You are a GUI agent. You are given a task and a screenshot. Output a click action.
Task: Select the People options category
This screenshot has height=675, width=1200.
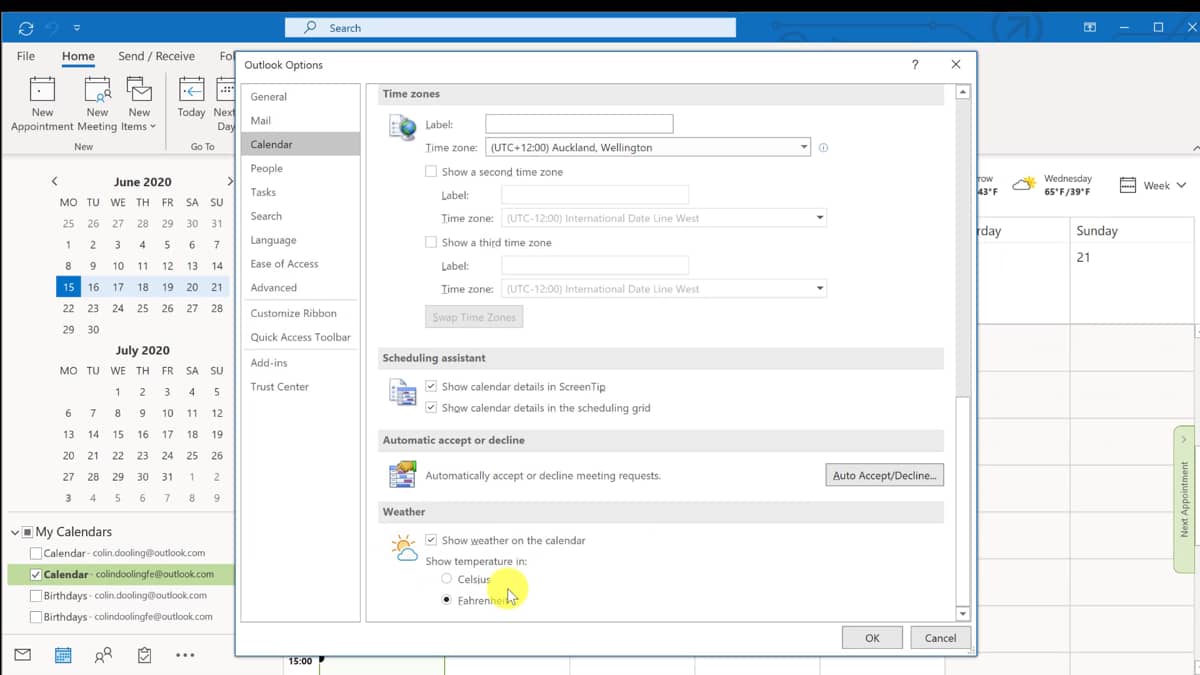300,168
